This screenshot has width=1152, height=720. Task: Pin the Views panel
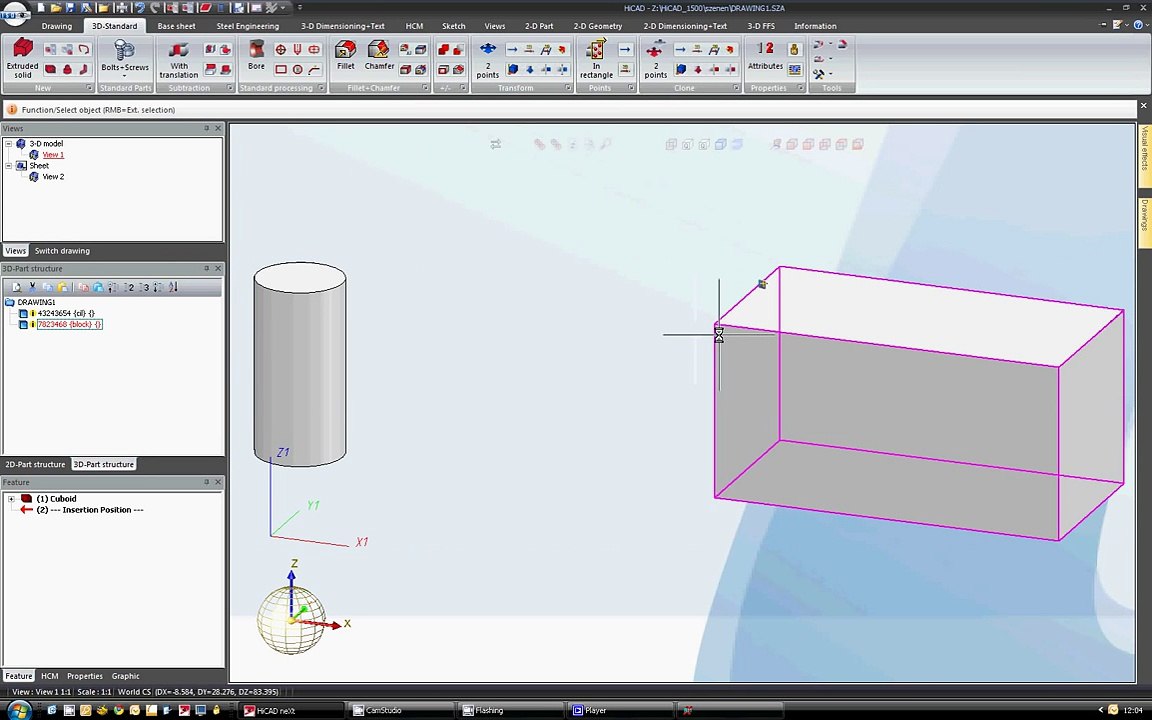[206, 128]
